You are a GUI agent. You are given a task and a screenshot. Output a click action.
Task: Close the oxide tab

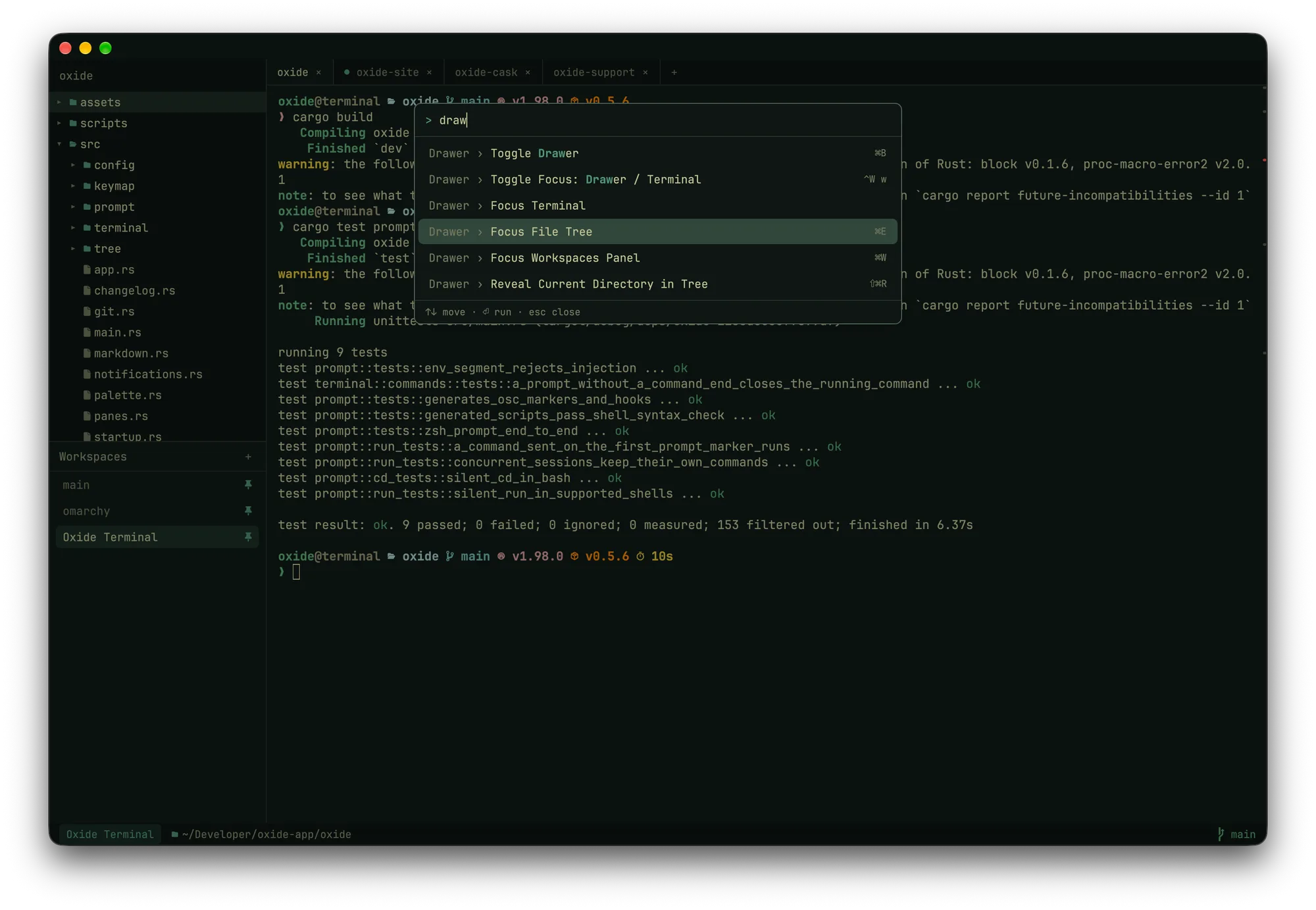(318, 72)
